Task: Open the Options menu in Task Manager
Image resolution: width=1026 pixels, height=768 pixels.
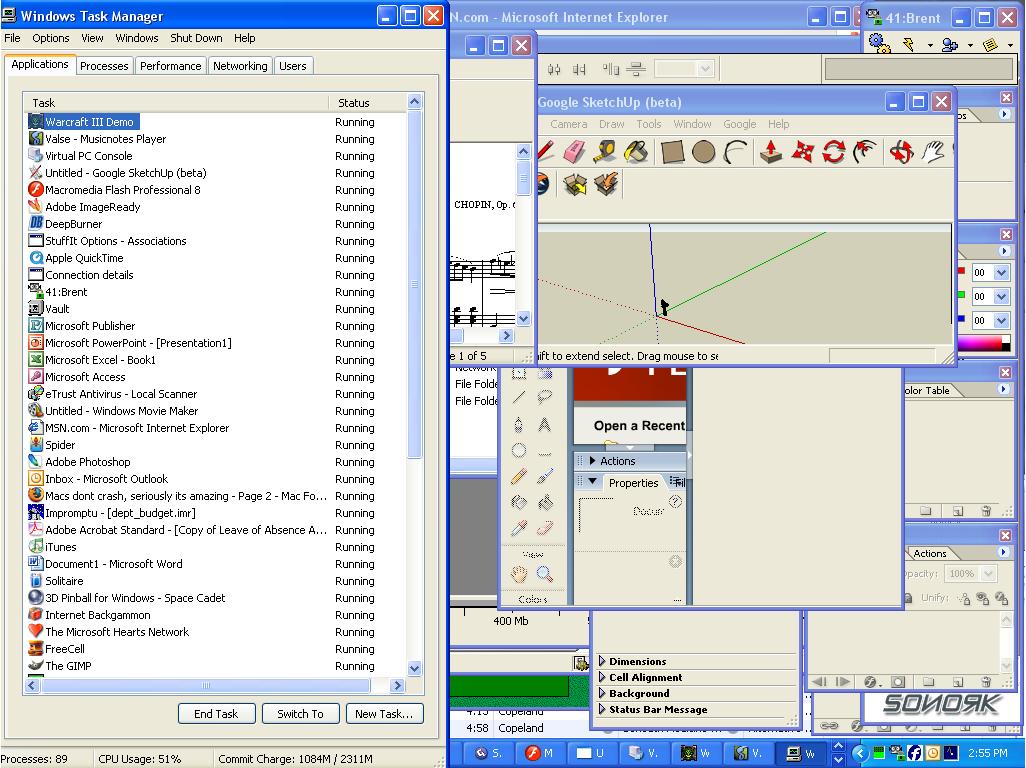Action: coord(51,38)
